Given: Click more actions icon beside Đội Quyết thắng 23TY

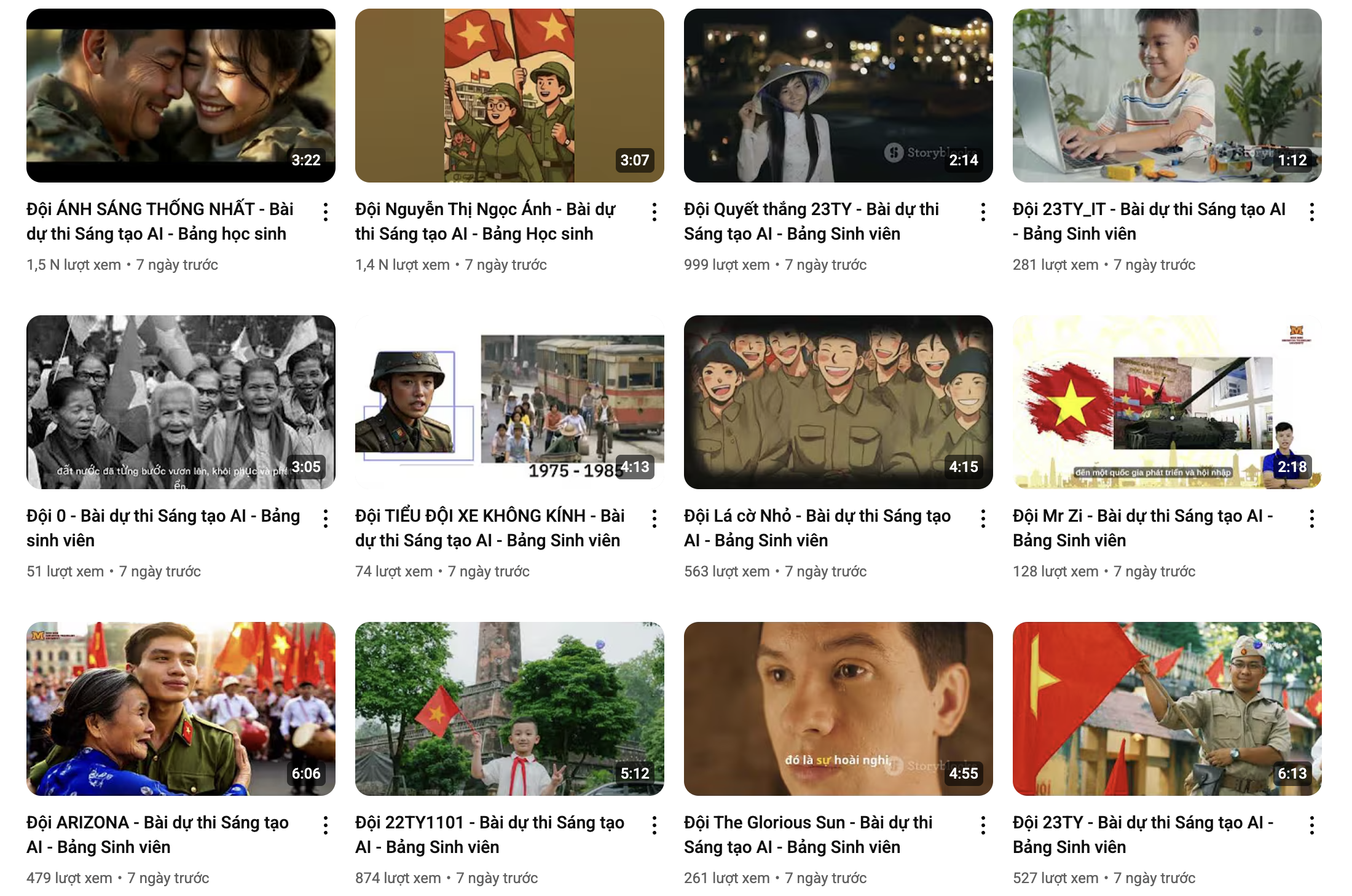Looking at the screenshot, I should tap(983, 212).
